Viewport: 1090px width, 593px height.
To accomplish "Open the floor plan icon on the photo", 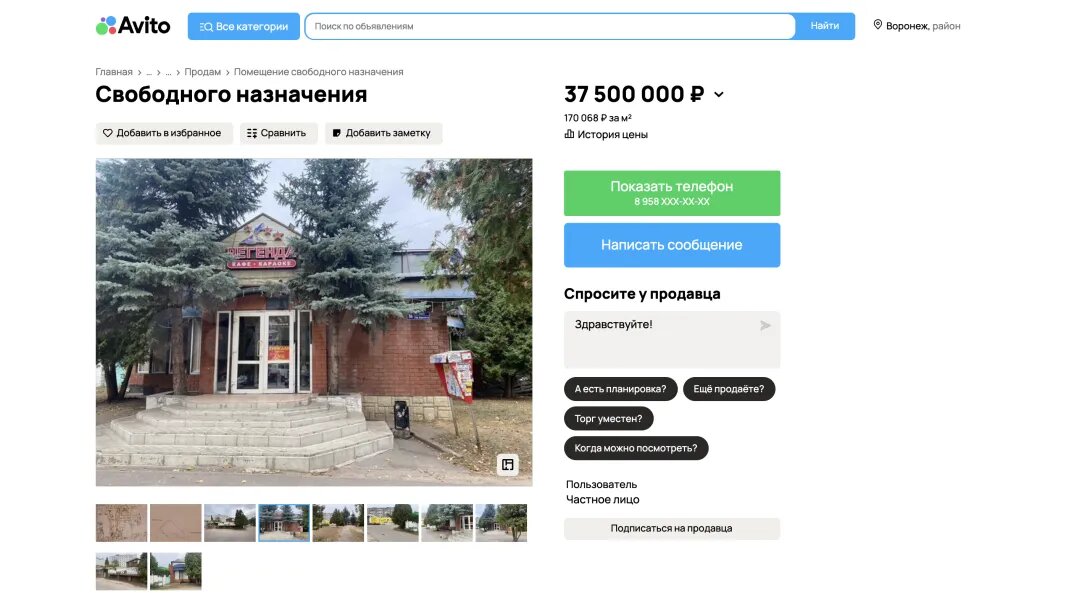I will tap(507, 464).
